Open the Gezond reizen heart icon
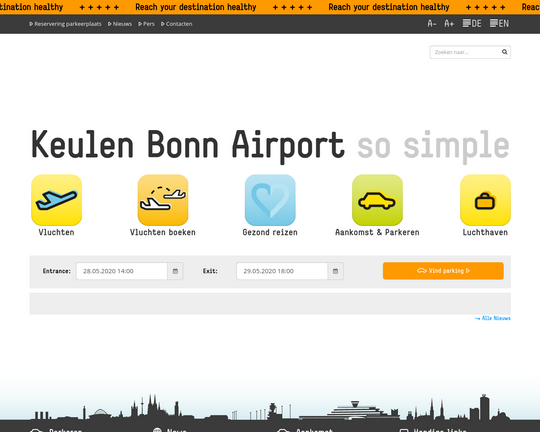Image resolution: width=540 pixels, height=432 pixels. click(270, 200)
